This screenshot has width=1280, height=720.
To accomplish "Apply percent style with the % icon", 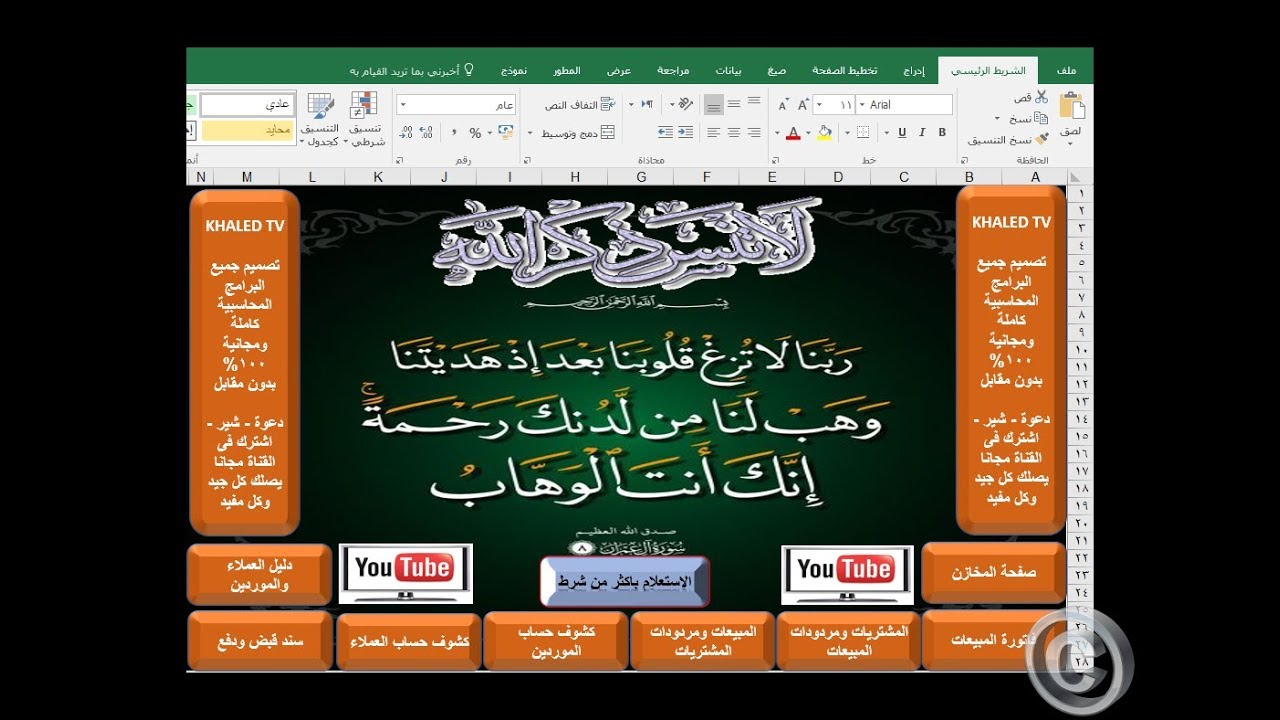I will tap(475, 132).
